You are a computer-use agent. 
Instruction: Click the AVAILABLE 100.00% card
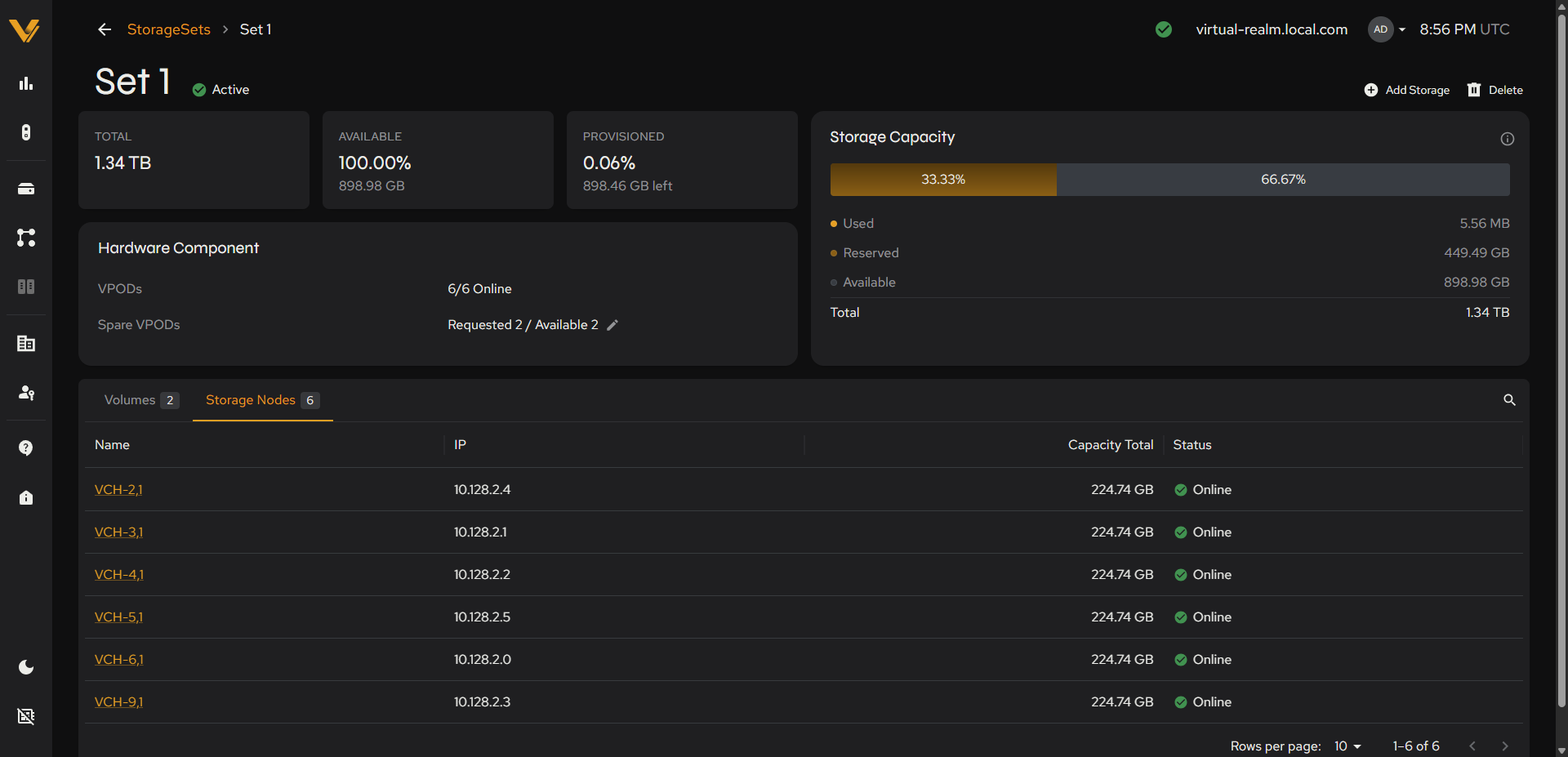[x=438, y=160]
